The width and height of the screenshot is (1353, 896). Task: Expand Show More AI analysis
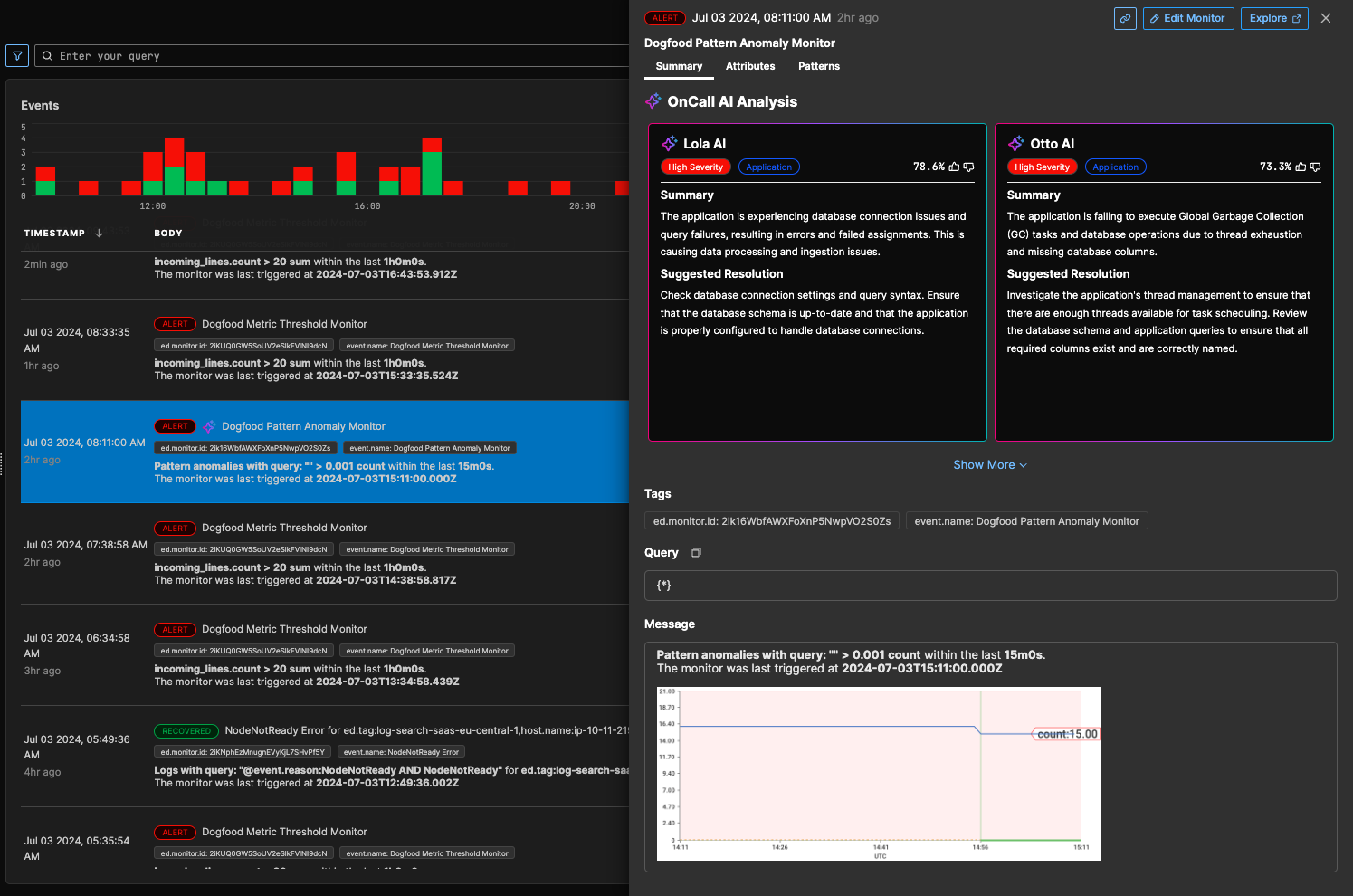pyautogui.click(x=989, y=465)
